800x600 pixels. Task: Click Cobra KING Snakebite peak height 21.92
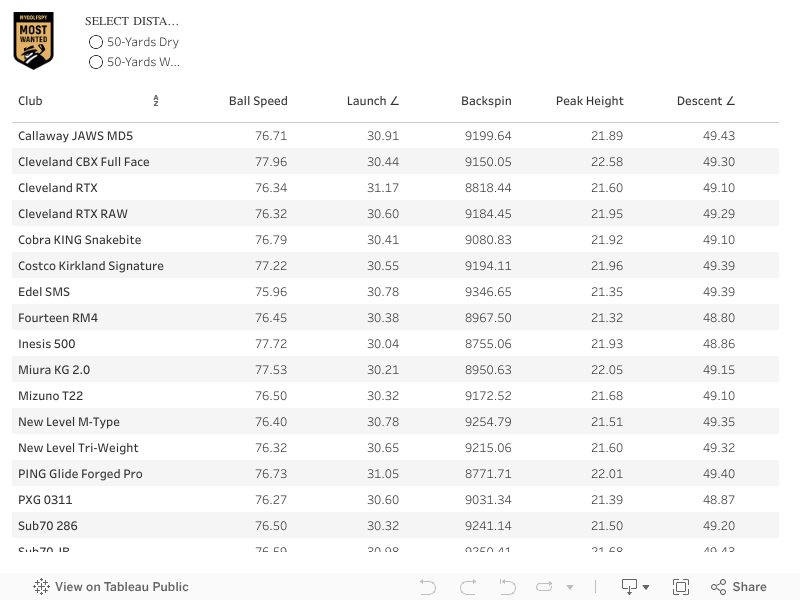point(607,240)
